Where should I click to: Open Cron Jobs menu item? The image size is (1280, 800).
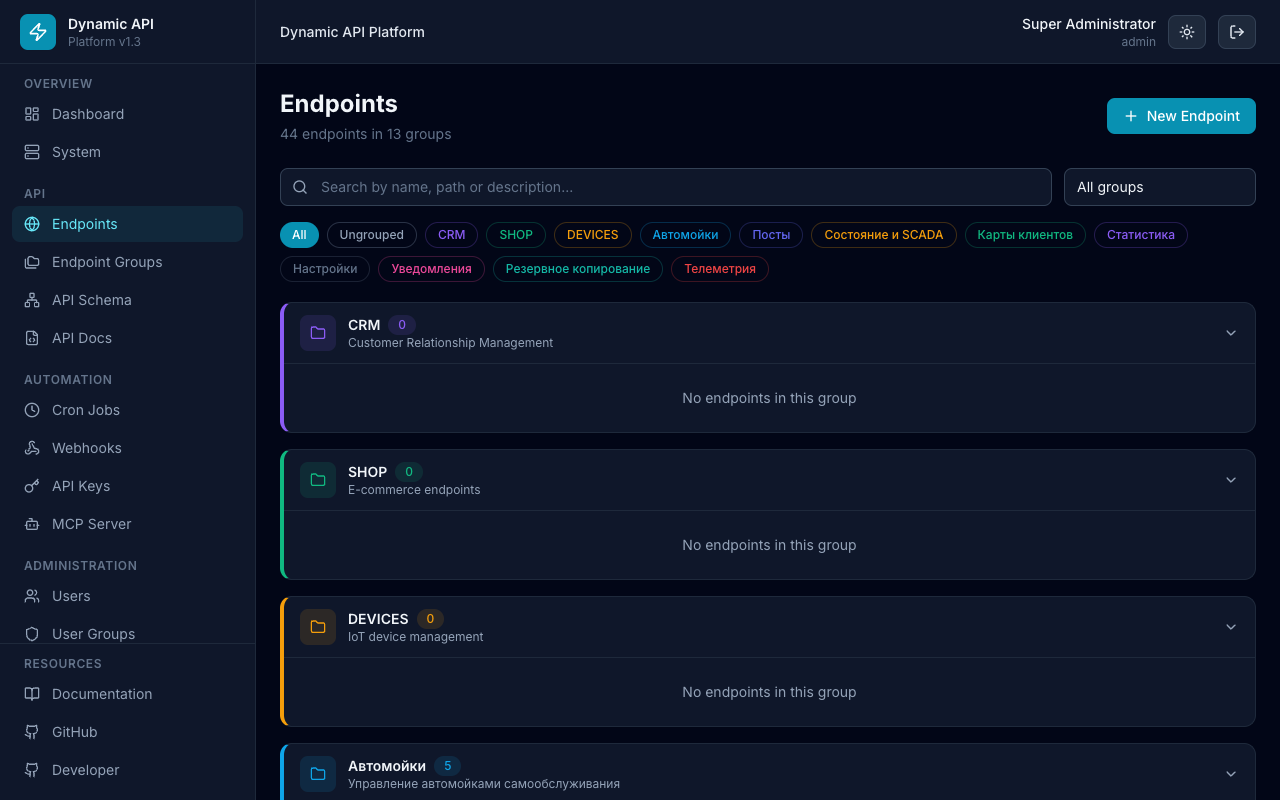click(x=127, y=410)
